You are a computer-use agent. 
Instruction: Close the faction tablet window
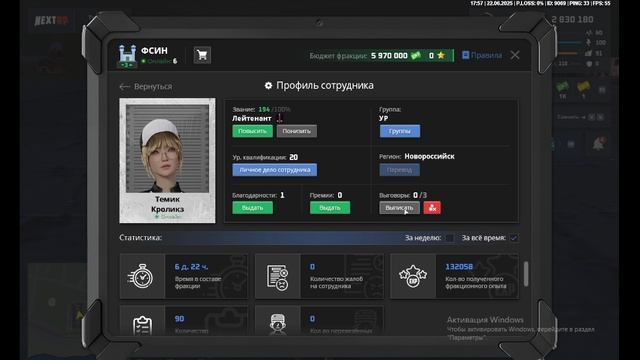pos(515,55)
